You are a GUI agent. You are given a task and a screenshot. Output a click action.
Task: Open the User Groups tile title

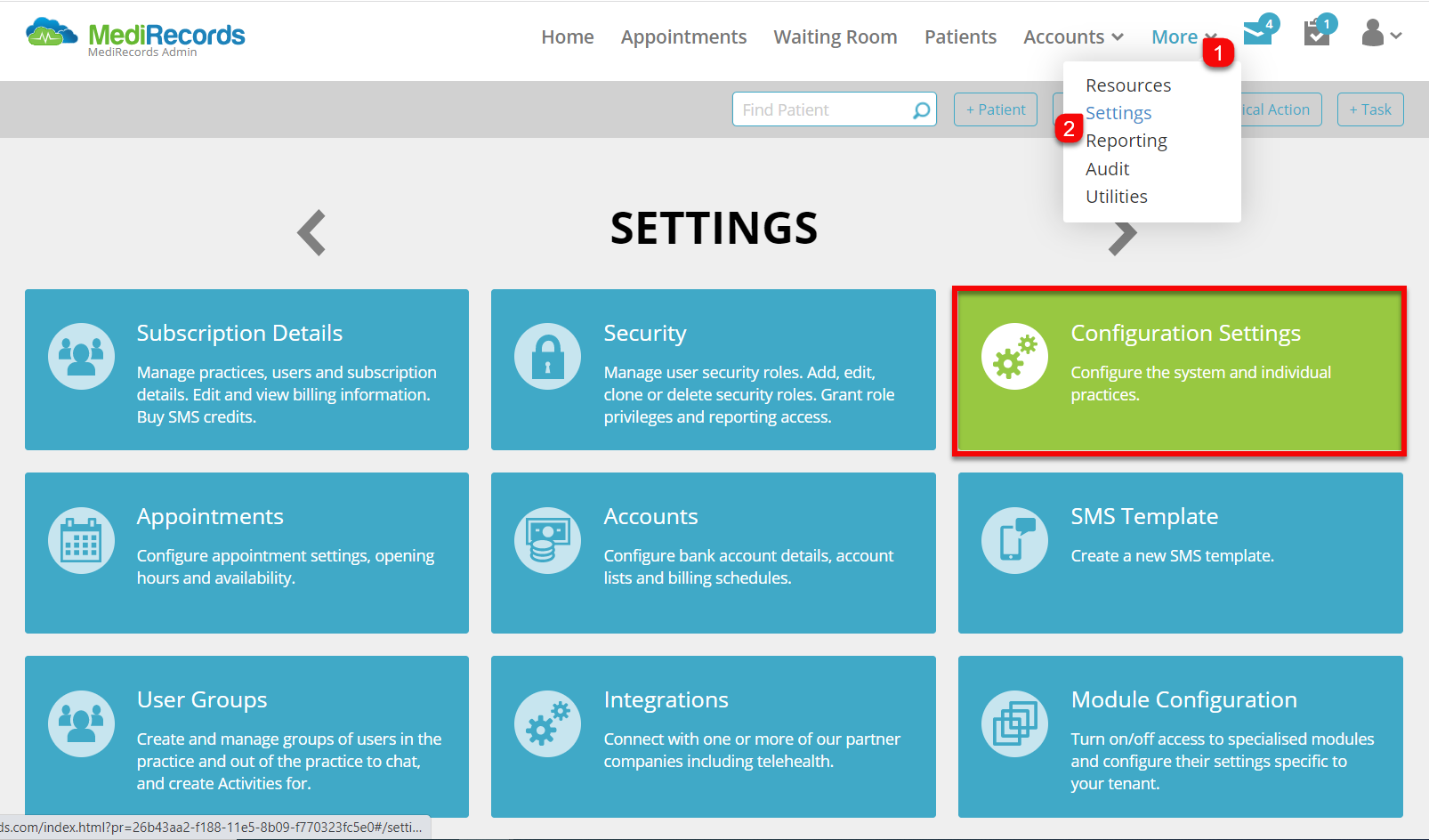[x=202, y=700]
